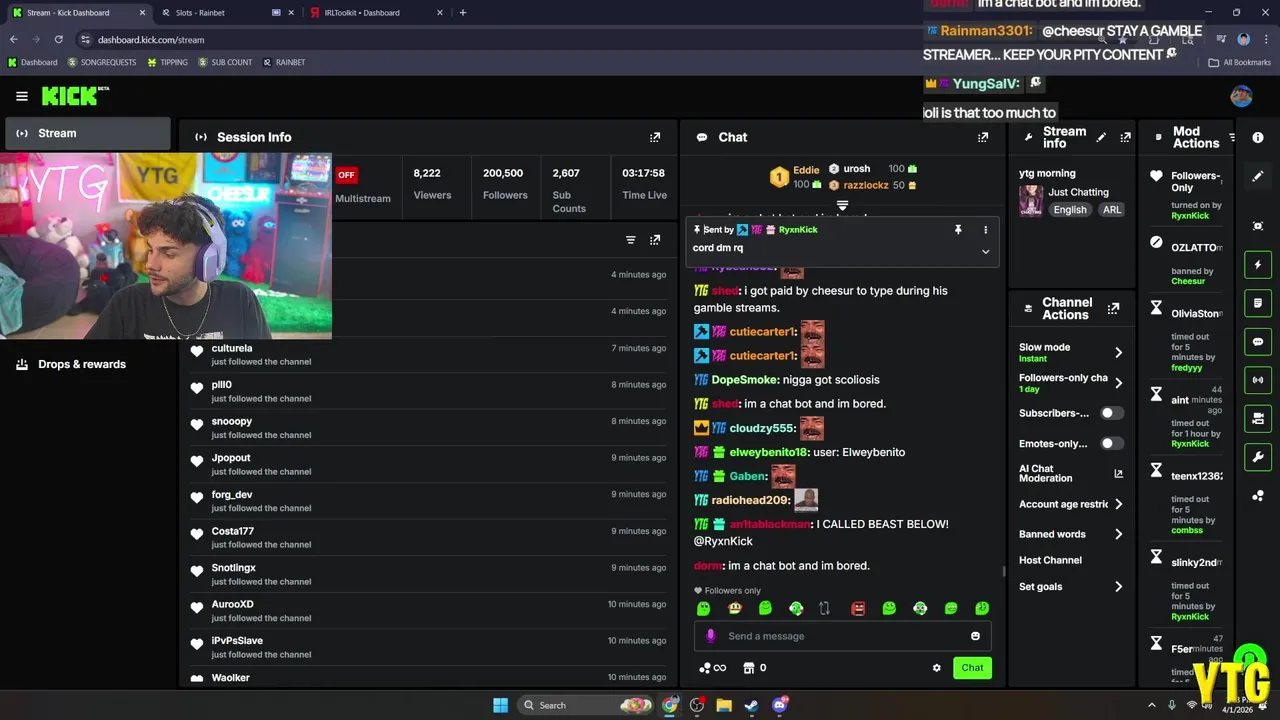Toggle Subscribers-only chat switch
Screen dimensions: 1280x720
point(1112,413)
